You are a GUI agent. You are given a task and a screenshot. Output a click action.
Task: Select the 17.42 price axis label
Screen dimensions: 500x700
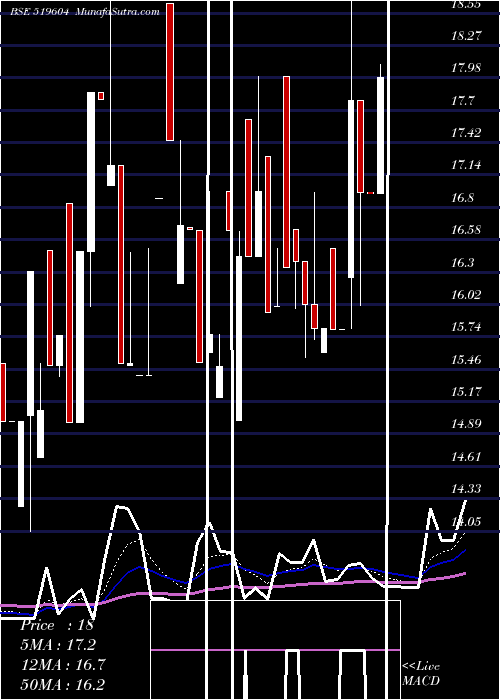[466, 133]
